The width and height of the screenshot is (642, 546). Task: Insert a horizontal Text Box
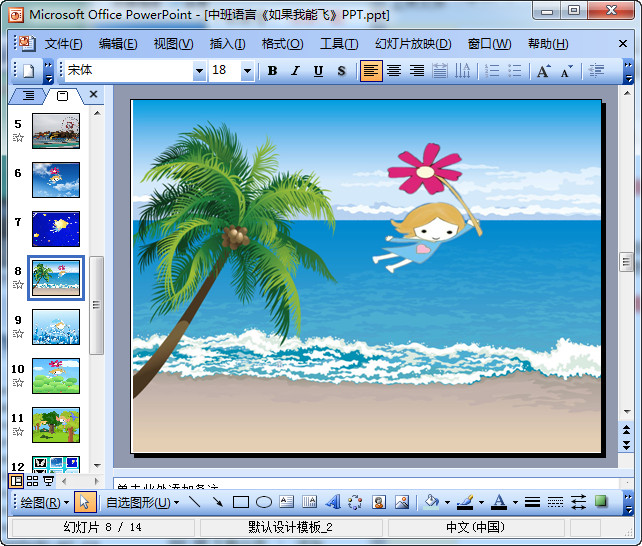287,502
